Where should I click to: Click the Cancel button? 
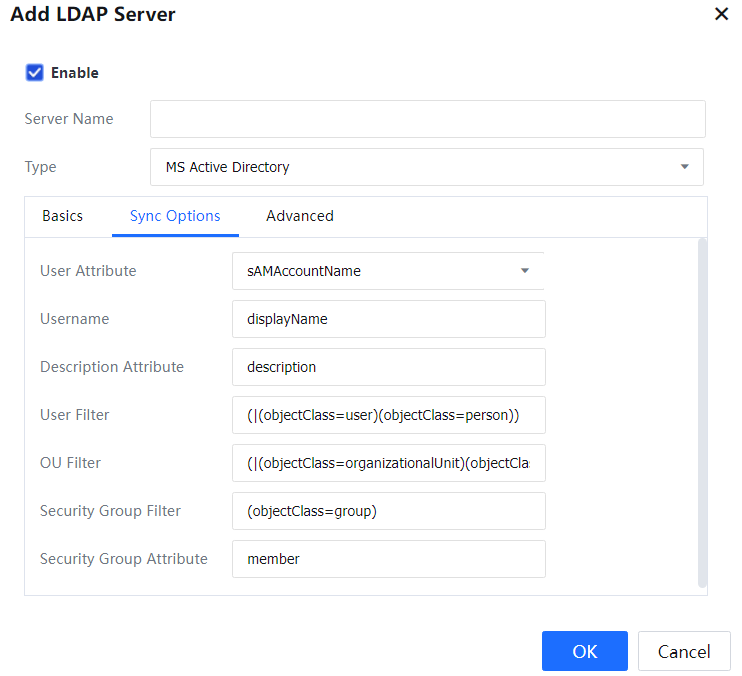(x=684, y=651)
